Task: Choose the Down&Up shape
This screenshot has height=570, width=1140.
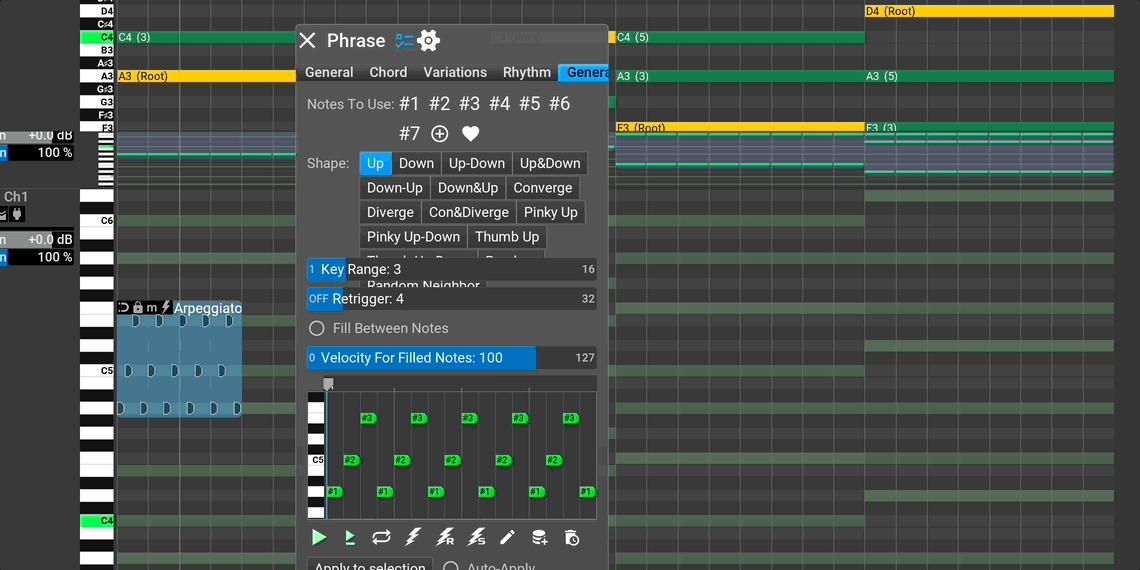Action: coord(468,188)
